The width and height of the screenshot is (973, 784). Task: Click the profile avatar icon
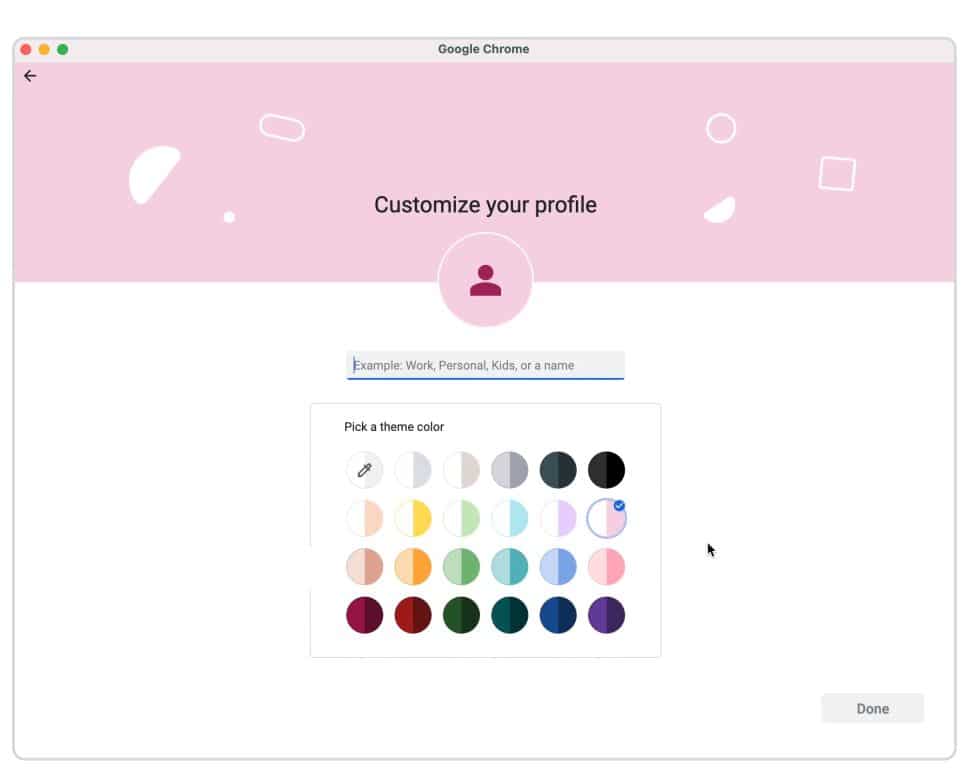pos(485,280)
